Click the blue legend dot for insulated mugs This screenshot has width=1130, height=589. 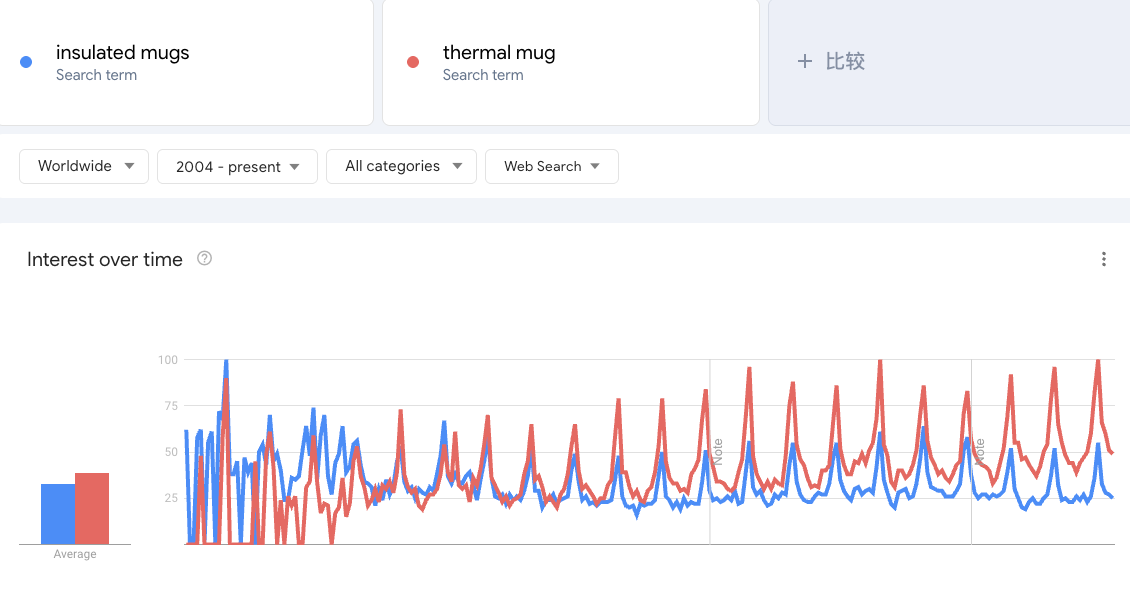(x=25, y=62)
